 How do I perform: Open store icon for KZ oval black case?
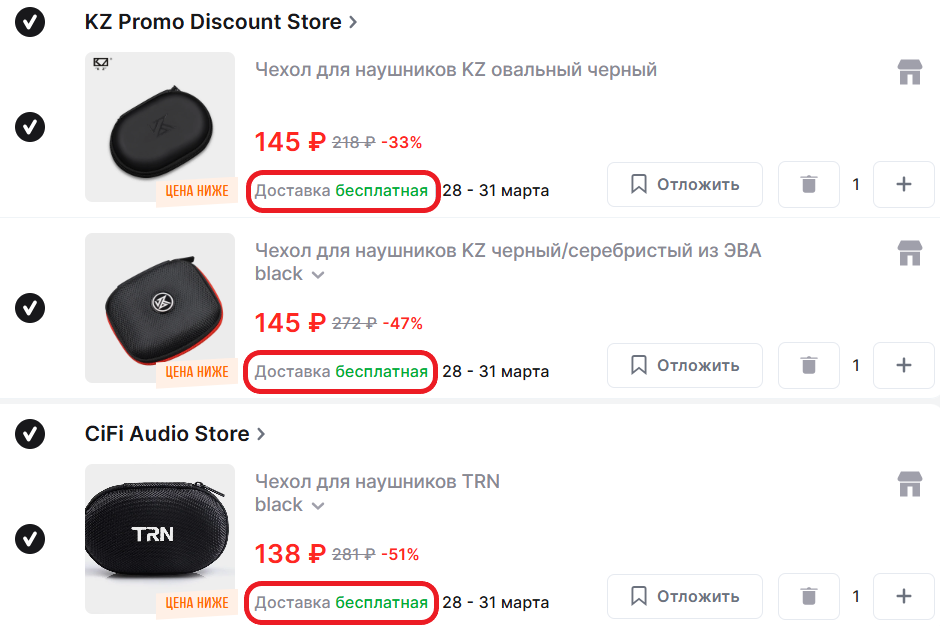[909, 73]
